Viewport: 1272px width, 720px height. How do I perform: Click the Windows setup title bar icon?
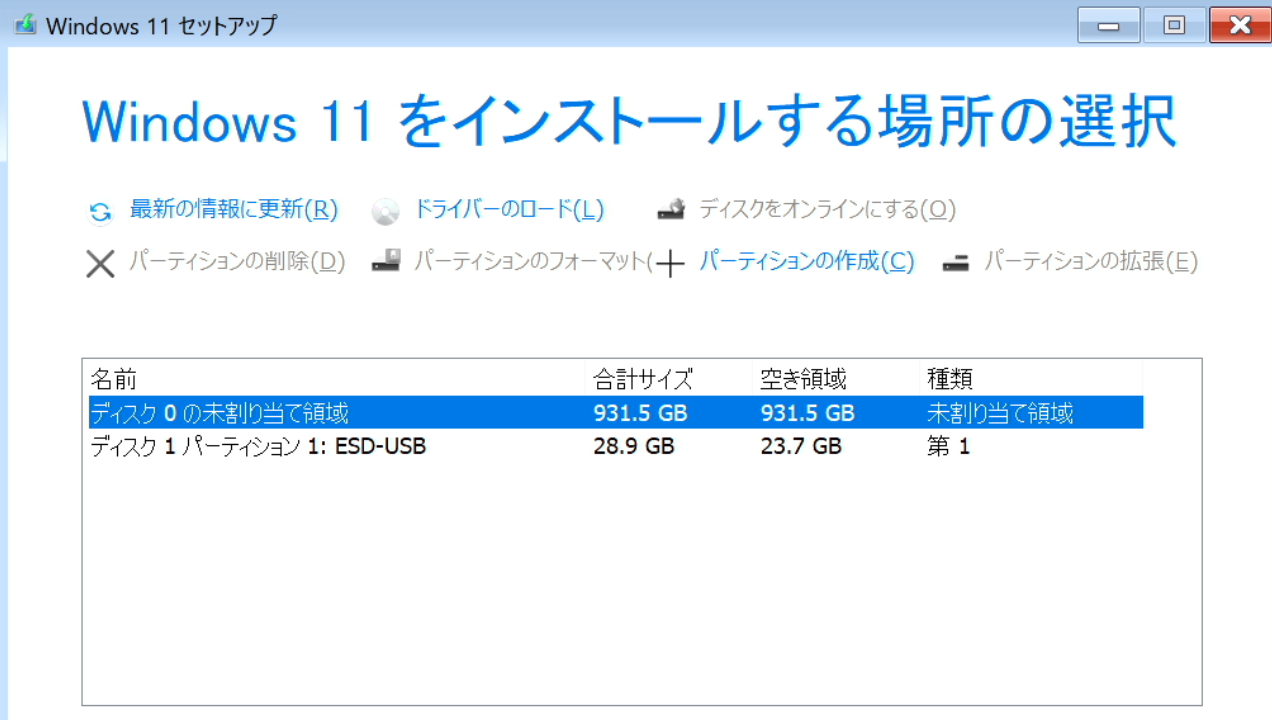click(25, 24)
